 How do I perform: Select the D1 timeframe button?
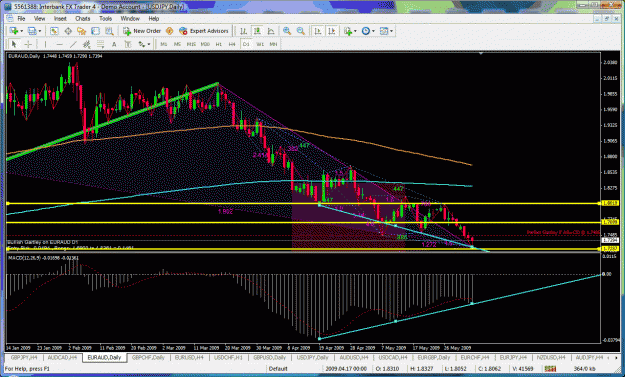[x=246, y=44]
